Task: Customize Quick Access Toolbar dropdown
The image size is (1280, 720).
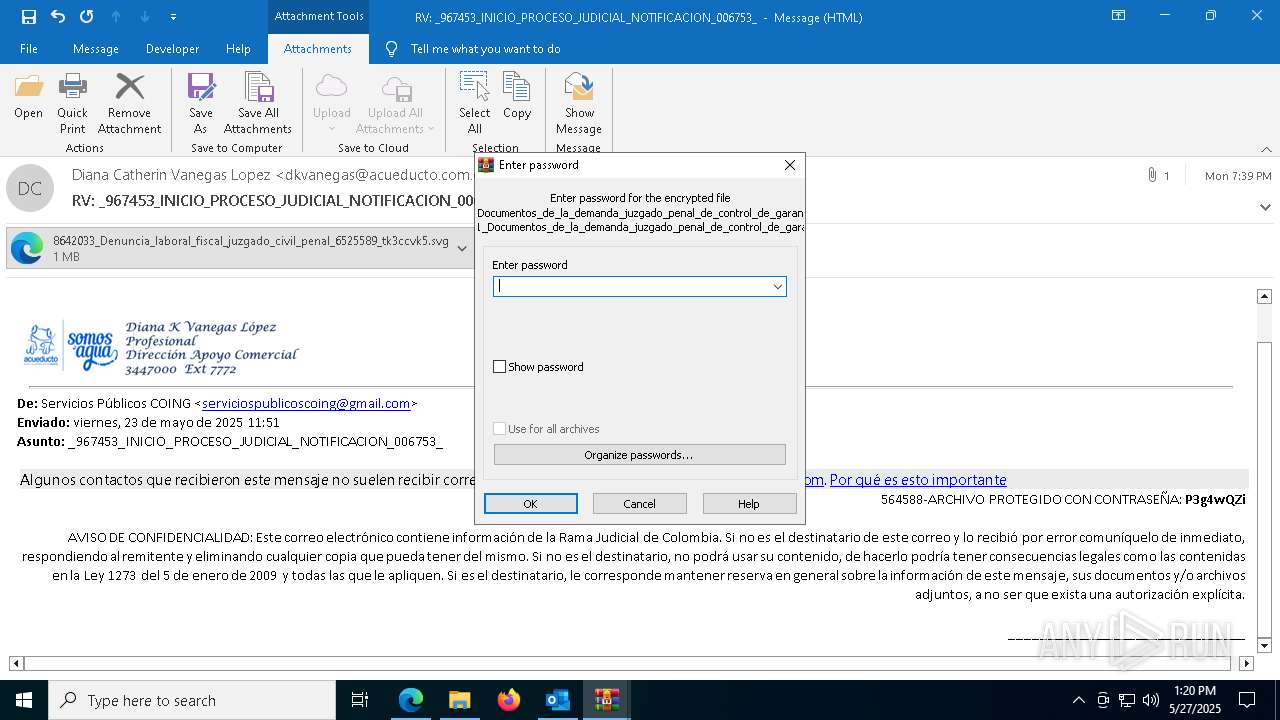Action: point(173,17)
